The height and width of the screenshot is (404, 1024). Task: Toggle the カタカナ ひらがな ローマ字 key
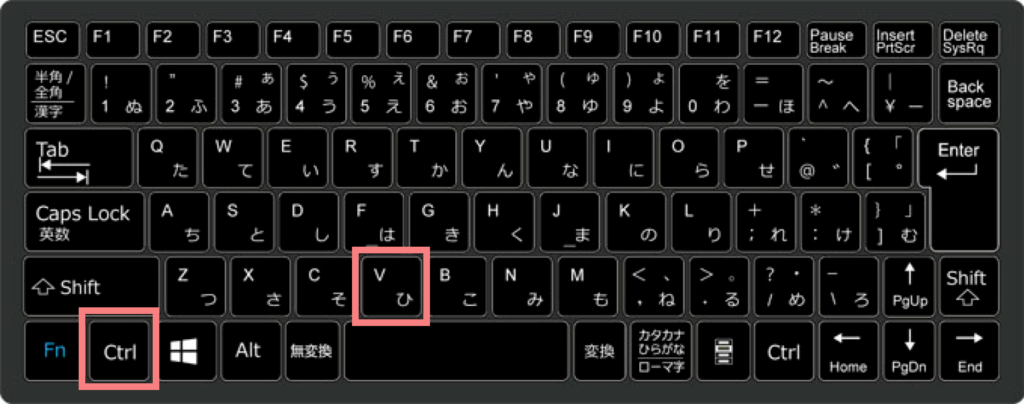(662, 351)
